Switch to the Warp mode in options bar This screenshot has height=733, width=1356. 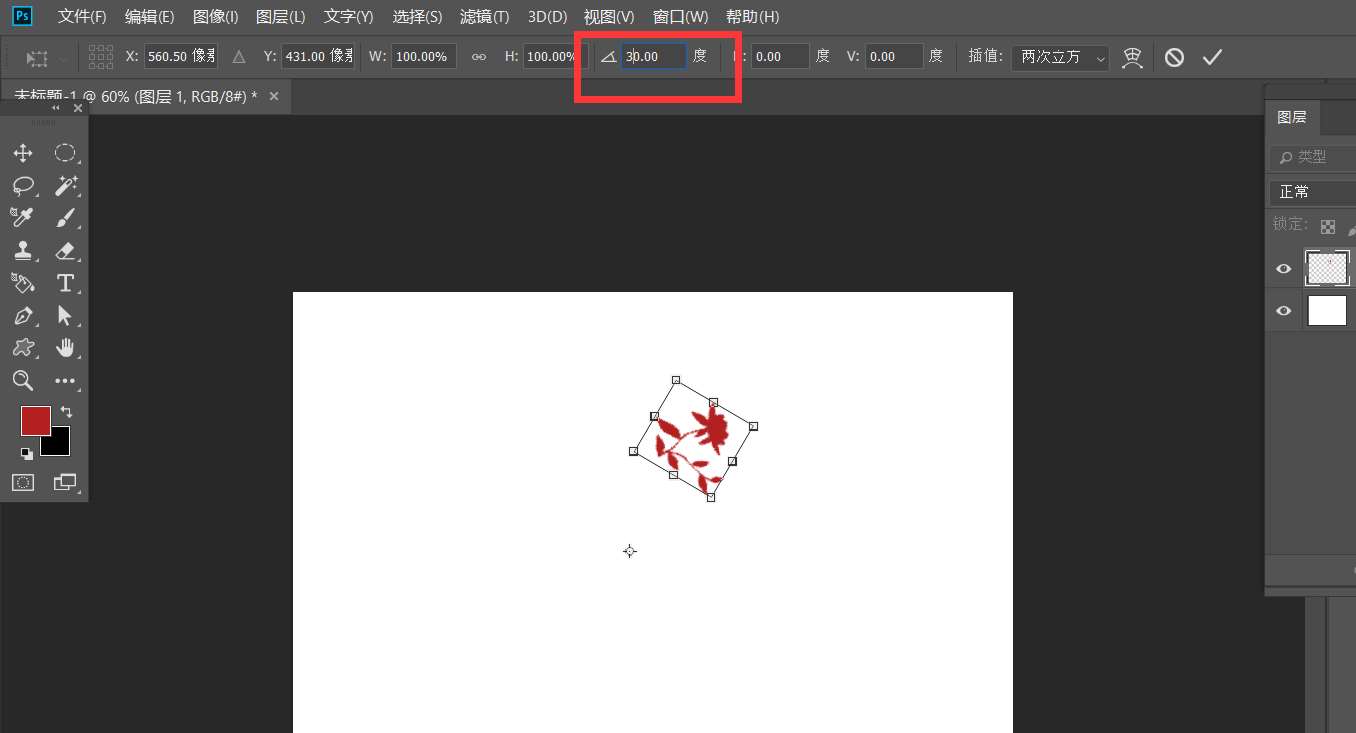point(1131,57)
